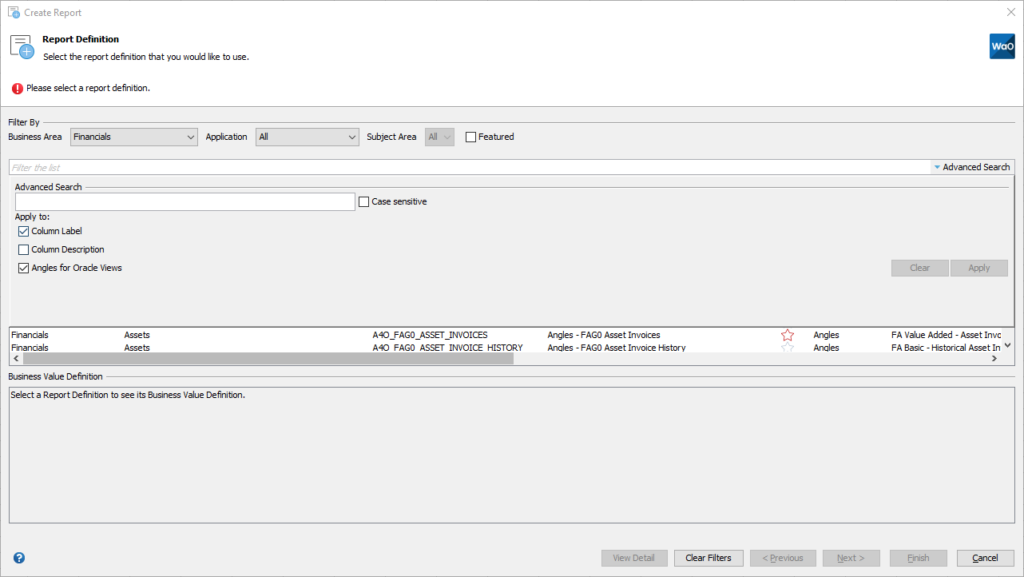Click the Create Report title bar icon
The width and height of the screenshot is (1024, 577).
pos(14,13)
